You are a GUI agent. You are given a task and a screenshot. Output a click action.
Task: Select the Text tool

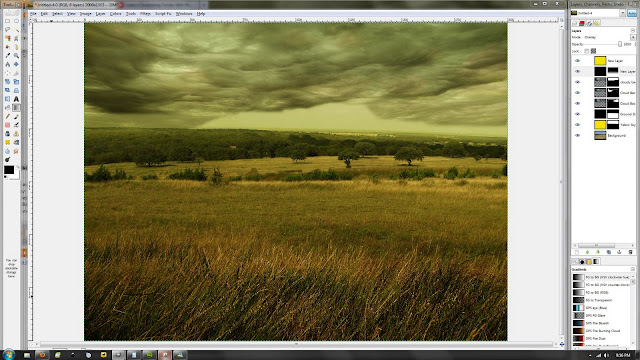coord(16,99)
